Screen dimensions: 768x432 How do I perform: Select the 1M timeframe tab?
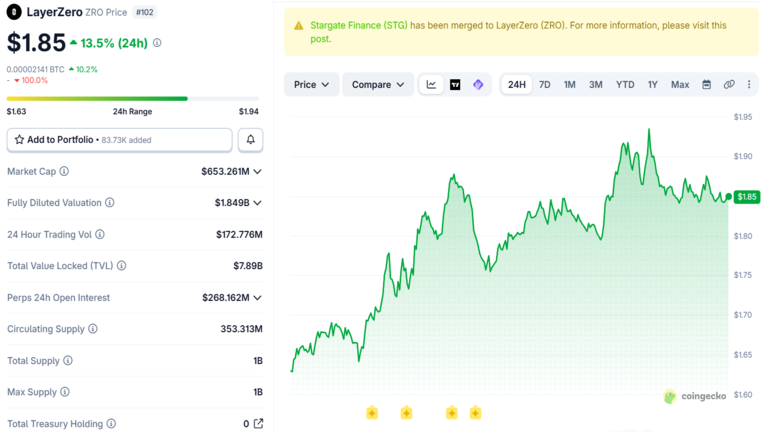pos(569,85)
